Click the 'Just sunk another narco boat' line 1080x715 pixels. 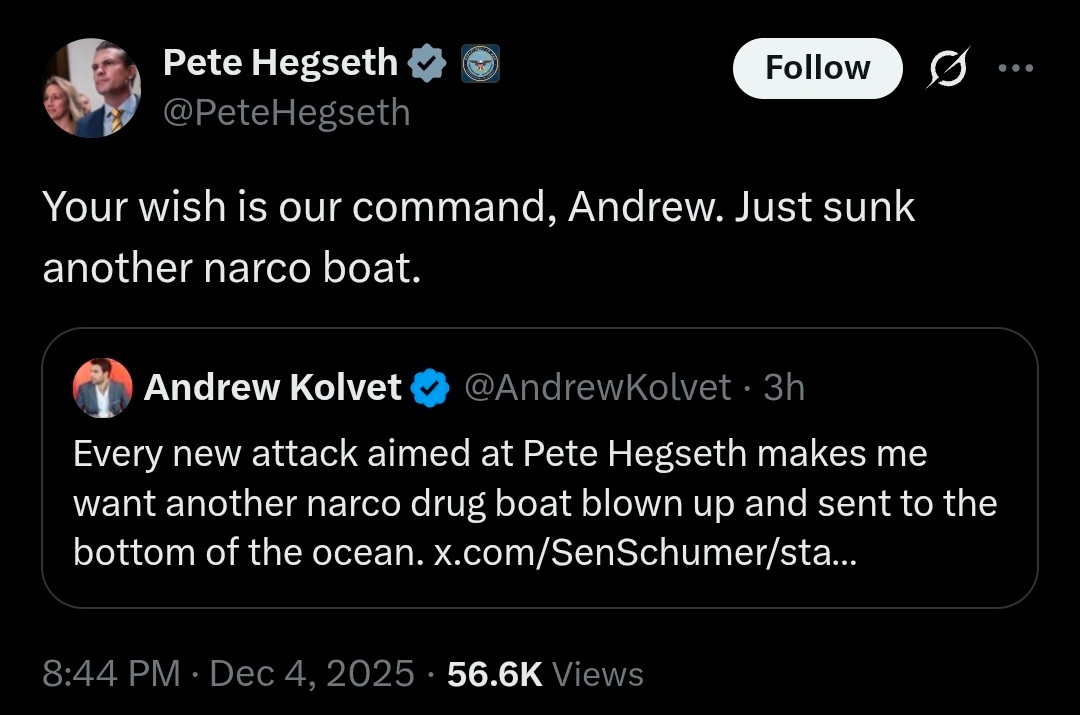(x=230, y=270)
